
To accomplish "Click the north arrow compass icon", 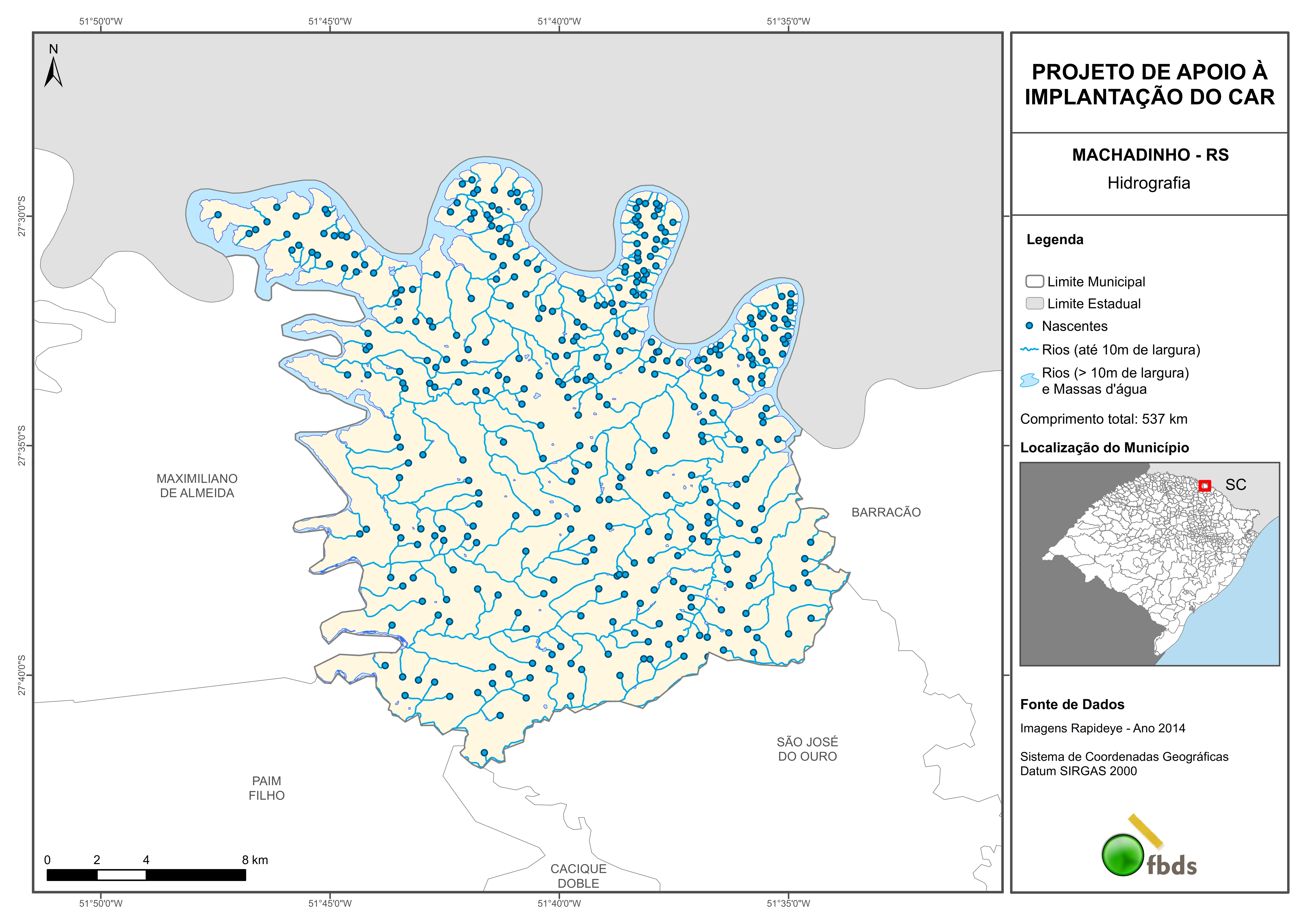I will click(x=53, y=68).
